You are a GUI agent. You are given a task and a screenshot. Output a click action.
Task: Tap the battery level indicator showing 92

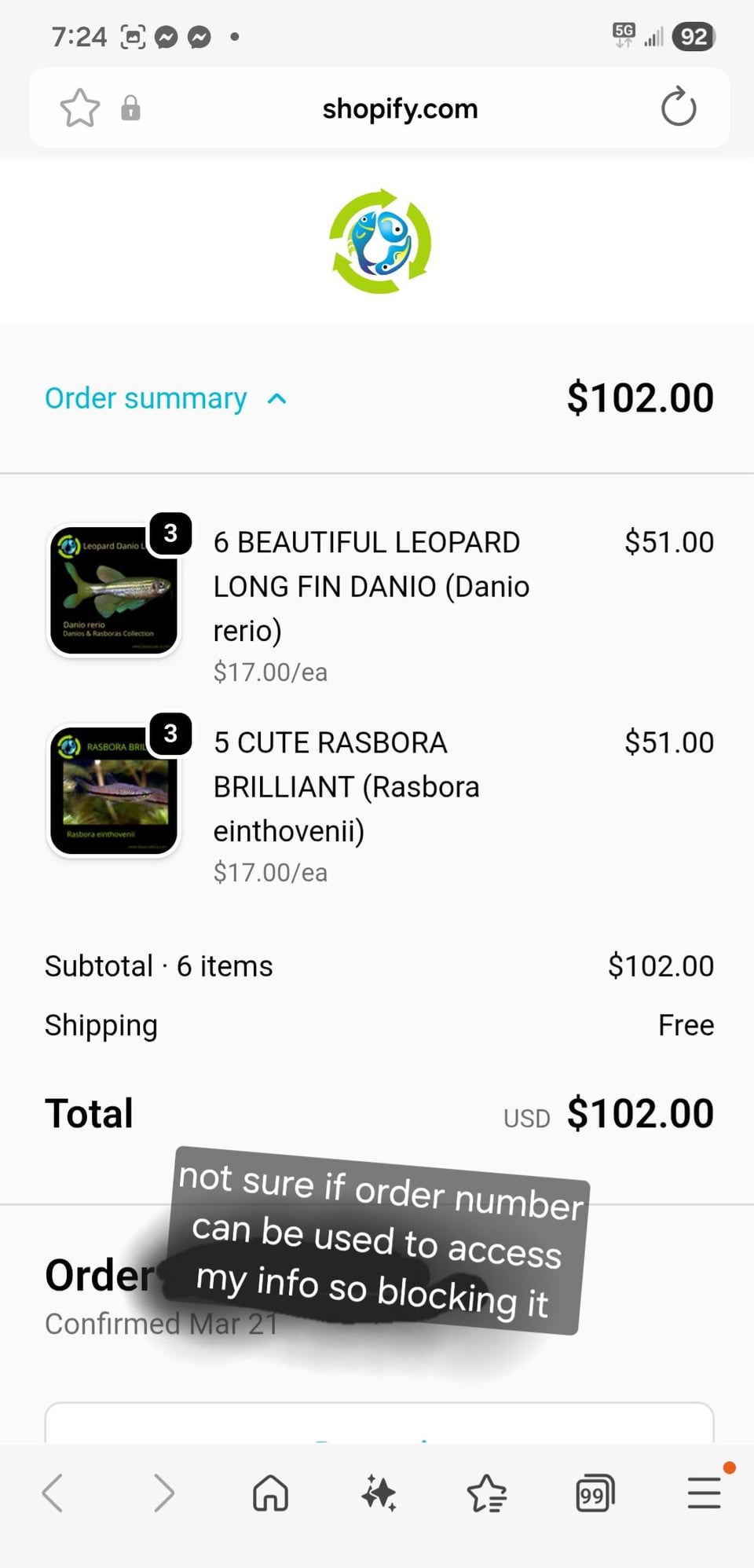click(x=694, y=37)
